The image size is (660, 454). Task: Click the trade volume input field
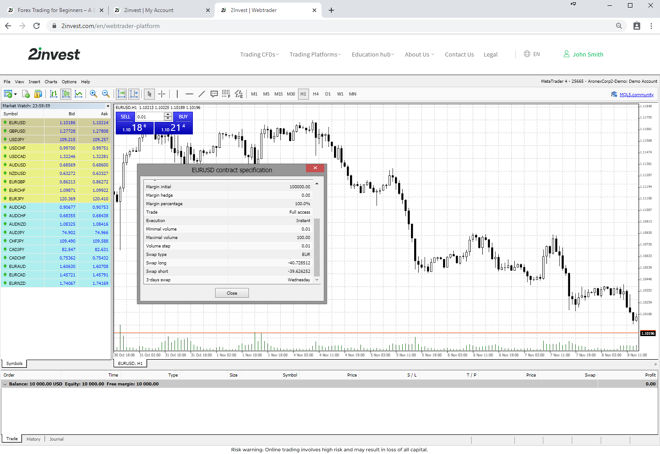coord(149,117)
